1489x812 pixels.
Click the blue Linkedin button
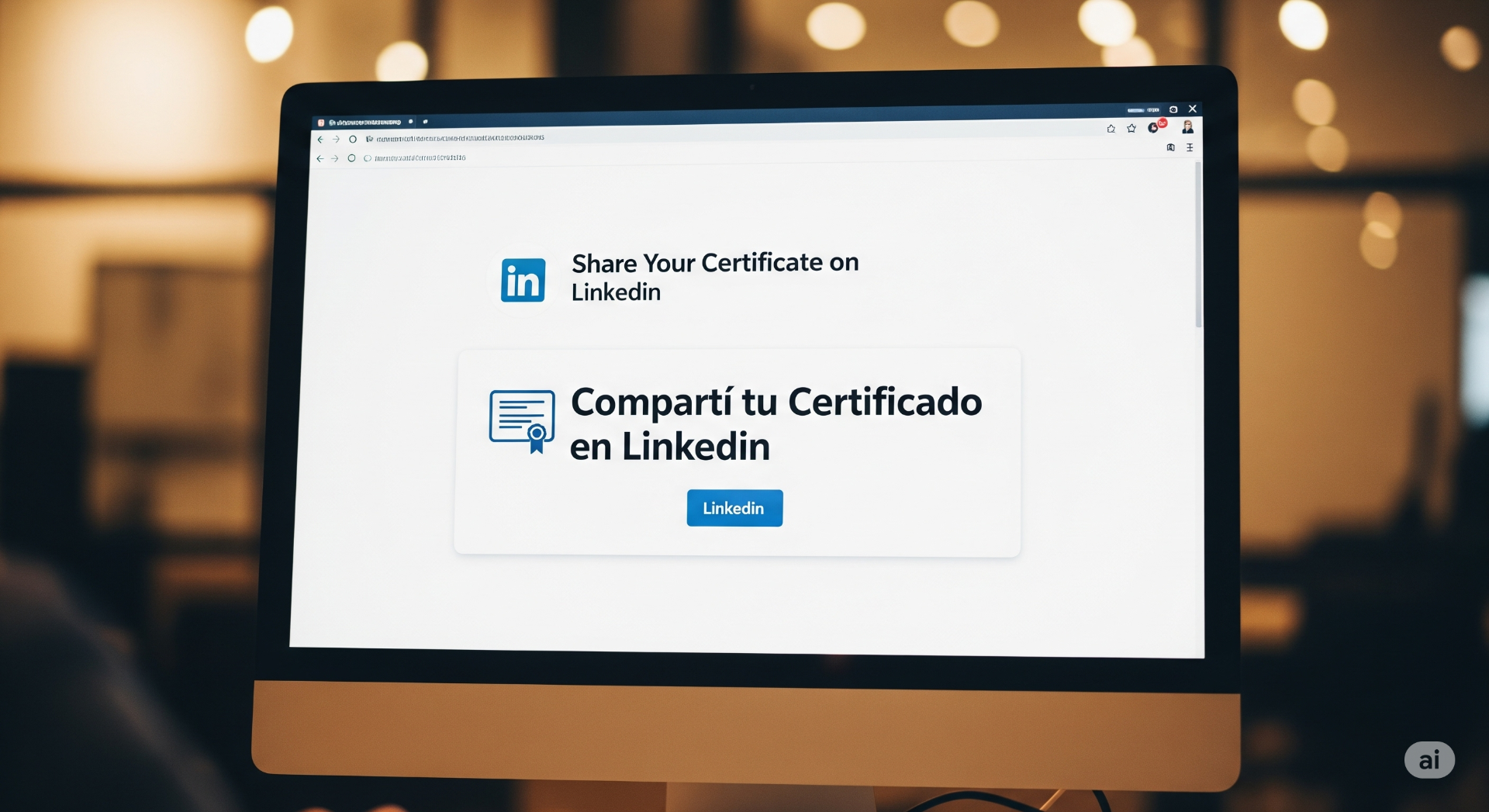(x=734, y=508)
